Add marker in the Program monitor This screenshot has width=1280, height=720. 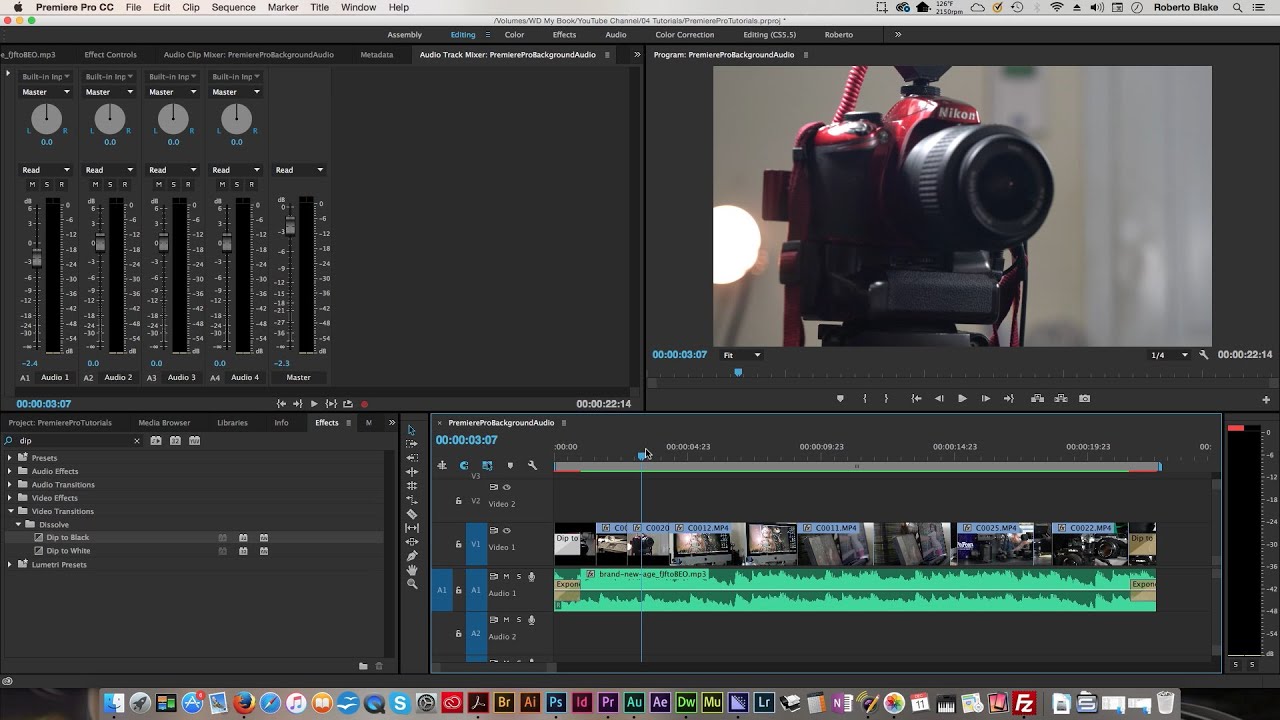[840, 399]
